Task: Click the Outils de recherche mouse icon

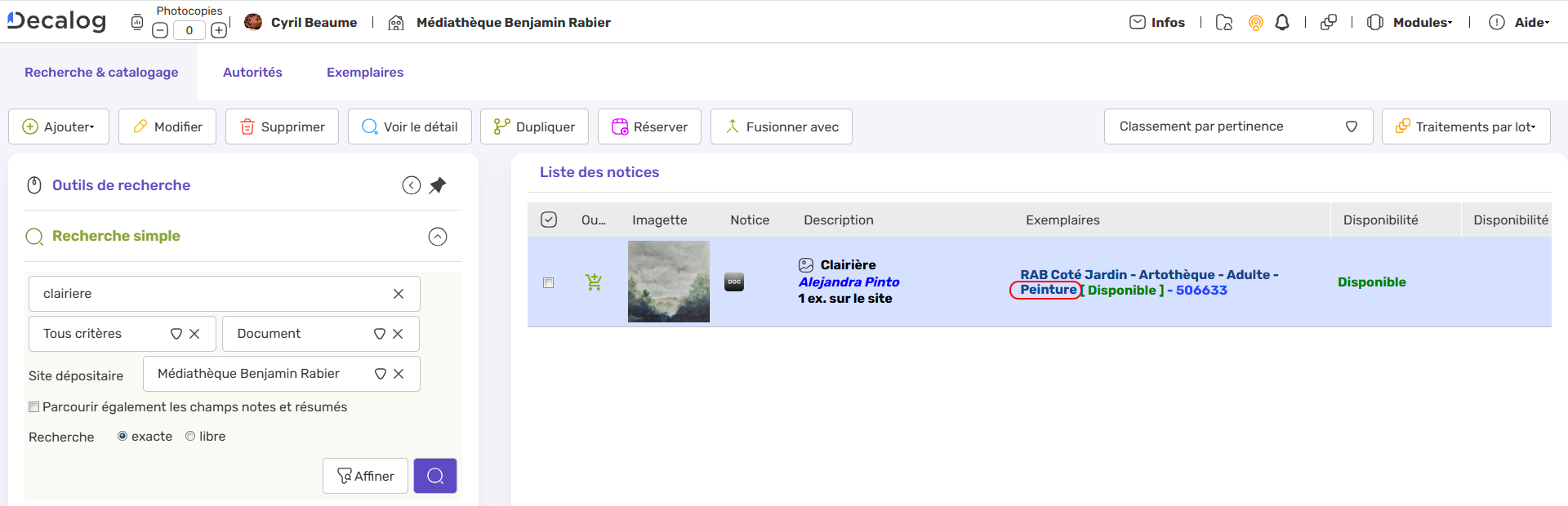Action: (x=34, y=185)
